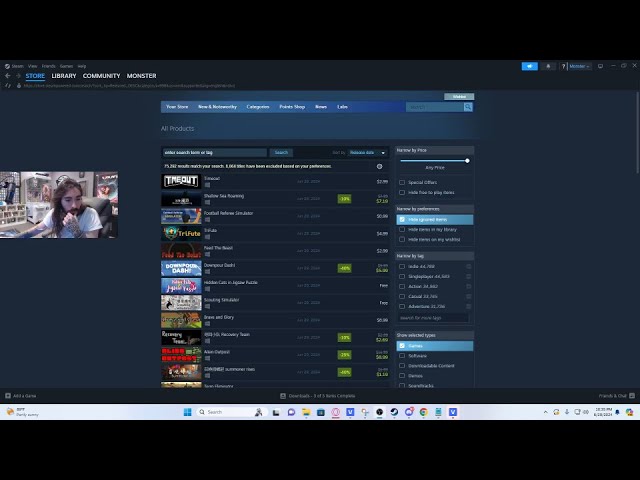Switch to the LIBRARY tab
Image resolution: width=640 pixels, height=480 pixels.
pos(64,76)
